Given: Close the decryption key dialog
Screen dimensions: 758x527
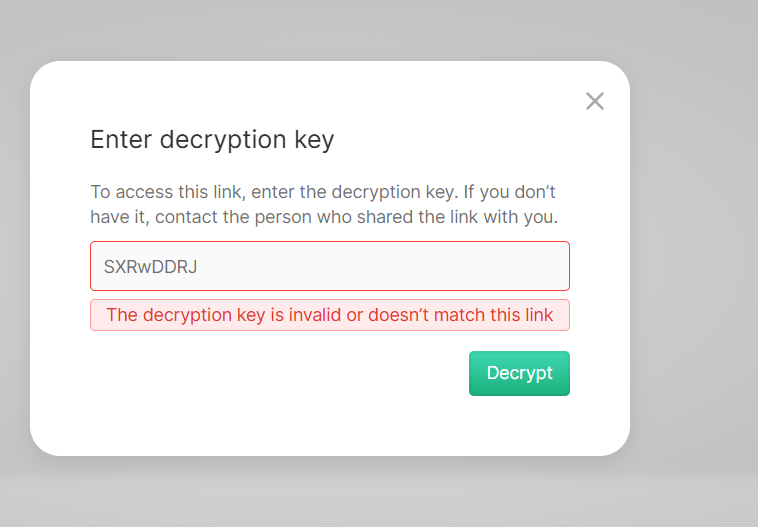Looking at the screenshot, I should (x=595, y=101).
